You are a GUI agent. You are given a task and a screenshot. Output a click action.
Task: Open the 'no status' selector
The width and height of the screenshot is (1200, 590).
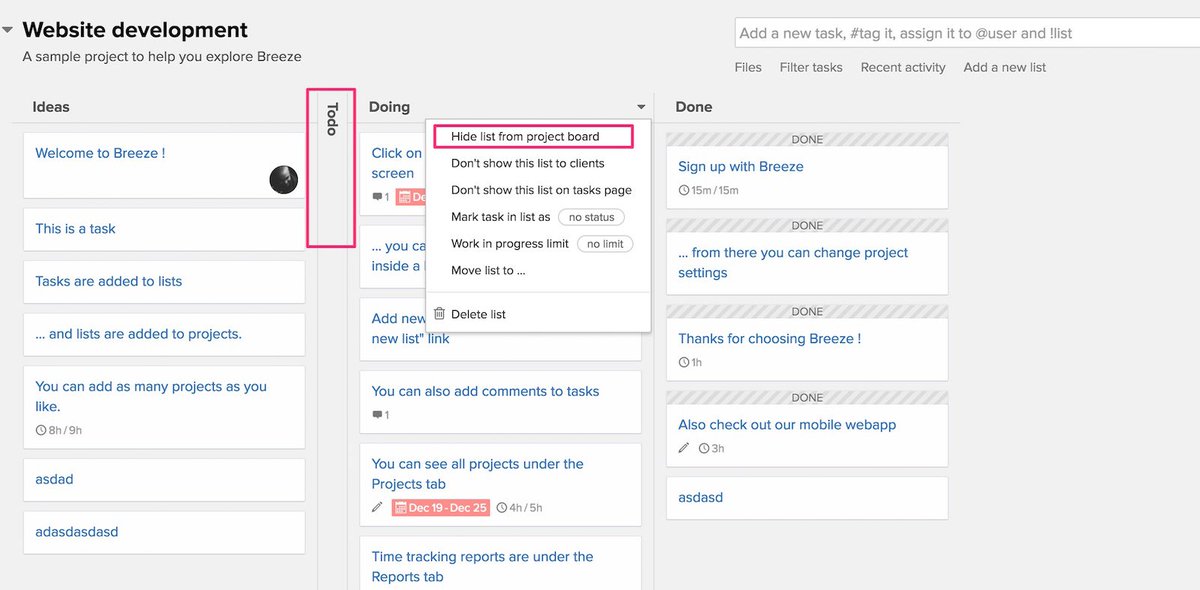click(x=591, y=217)
